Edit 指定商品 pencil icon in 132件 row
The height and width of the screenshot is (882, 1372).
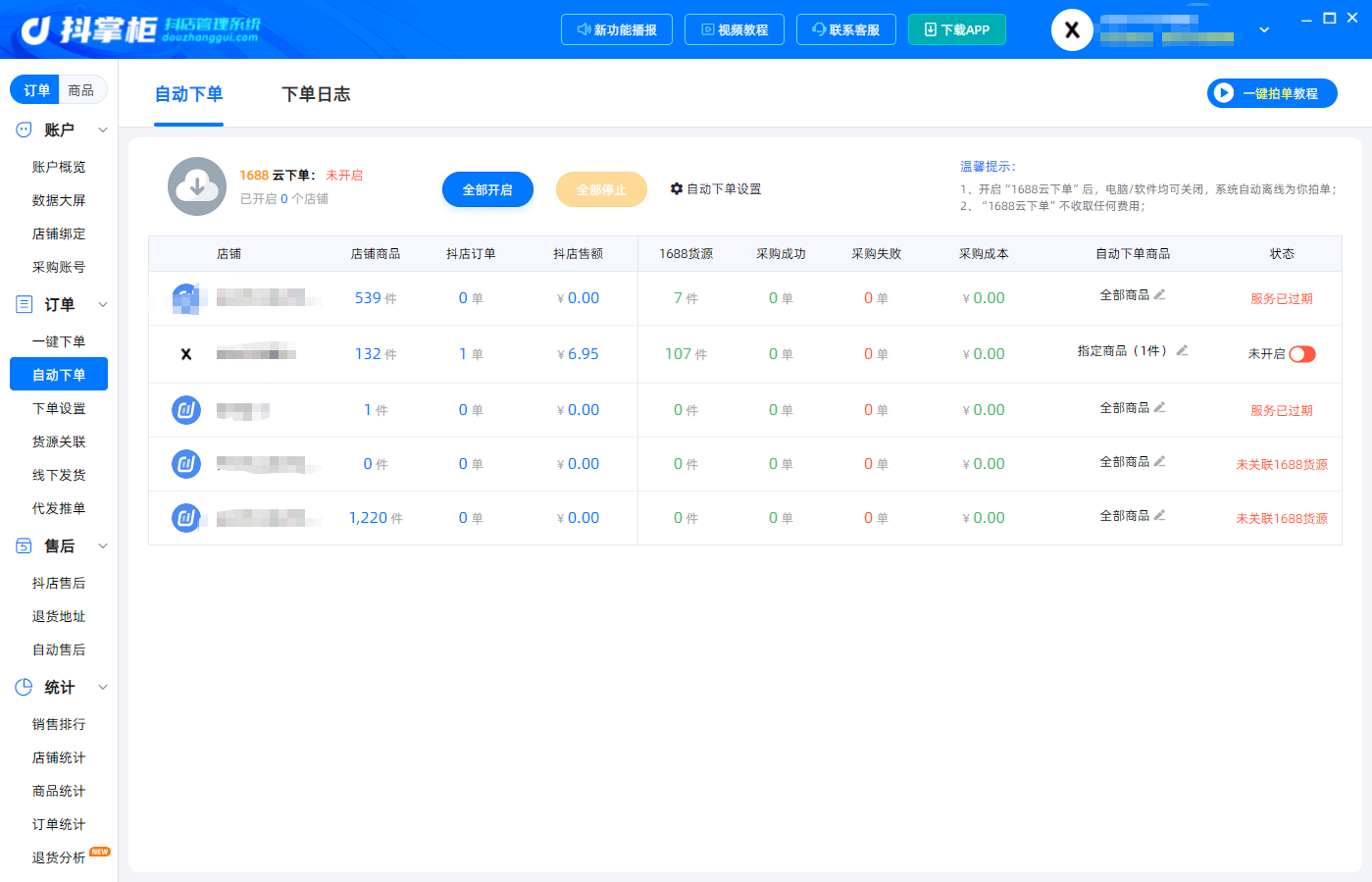[1182, 350]
